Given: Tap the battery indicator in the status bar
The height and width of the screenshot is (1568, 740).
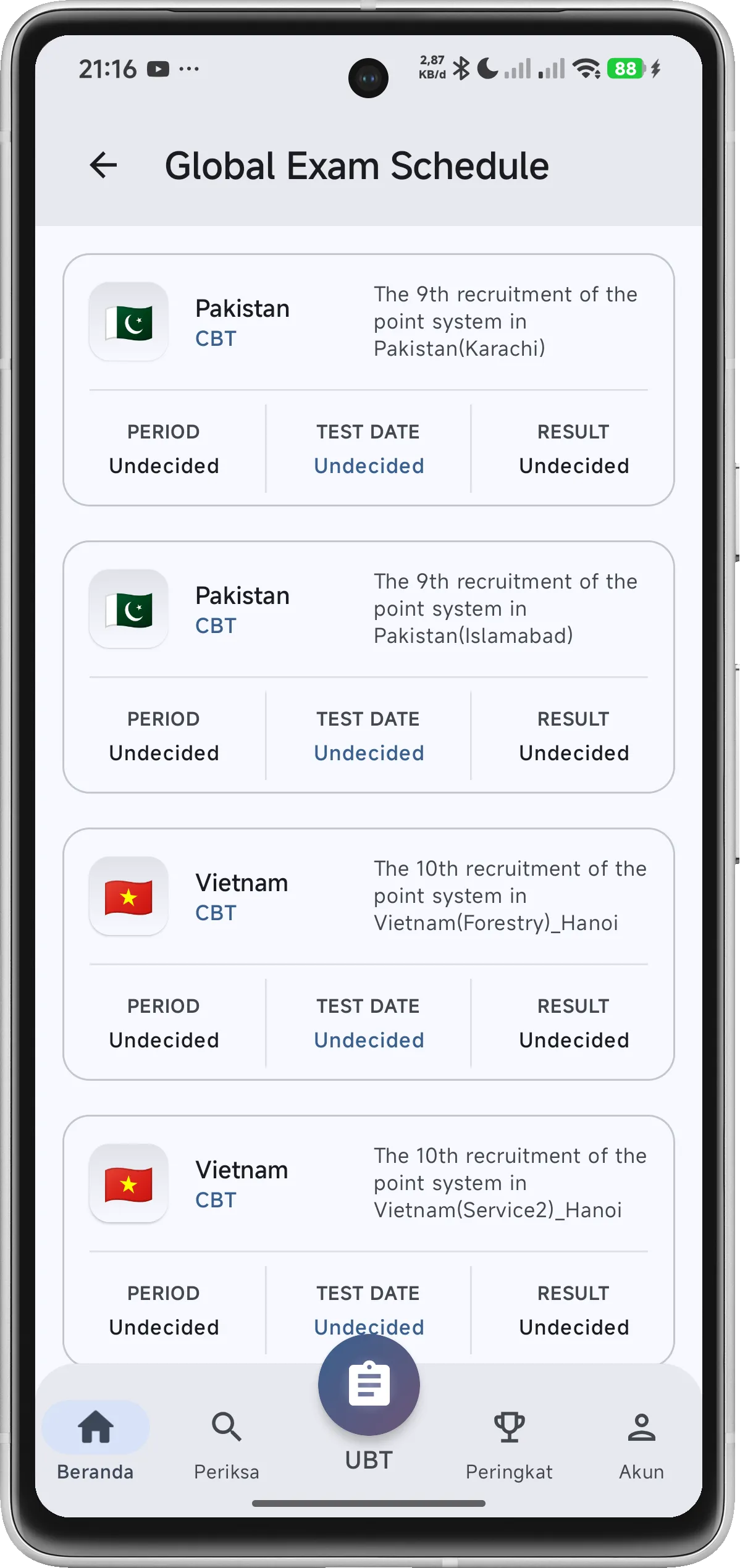Looking at the screenshot, I should pos(624,69).
